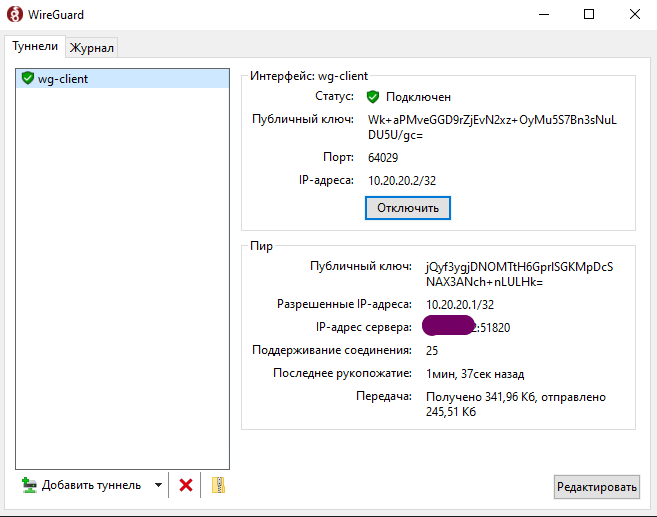This screenshot has height=517, width=657.
Task: Expand the Добавить туннель dropdown arrow
Action: [x=158, y=485]
